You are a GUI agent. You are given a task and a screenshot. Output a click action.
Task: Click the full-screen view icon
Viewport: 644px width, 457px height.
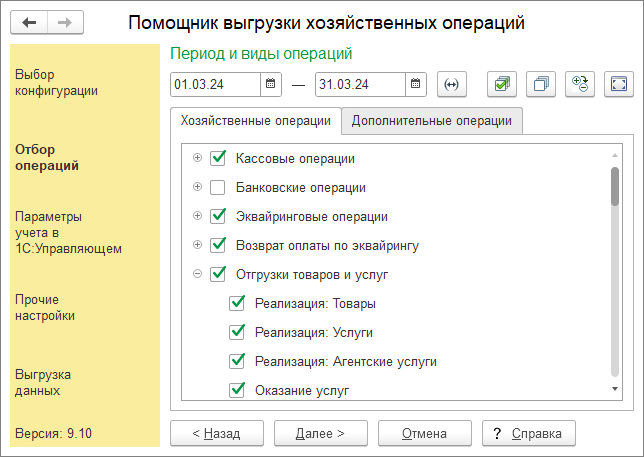pyautogui.click(x=619, y=84)
